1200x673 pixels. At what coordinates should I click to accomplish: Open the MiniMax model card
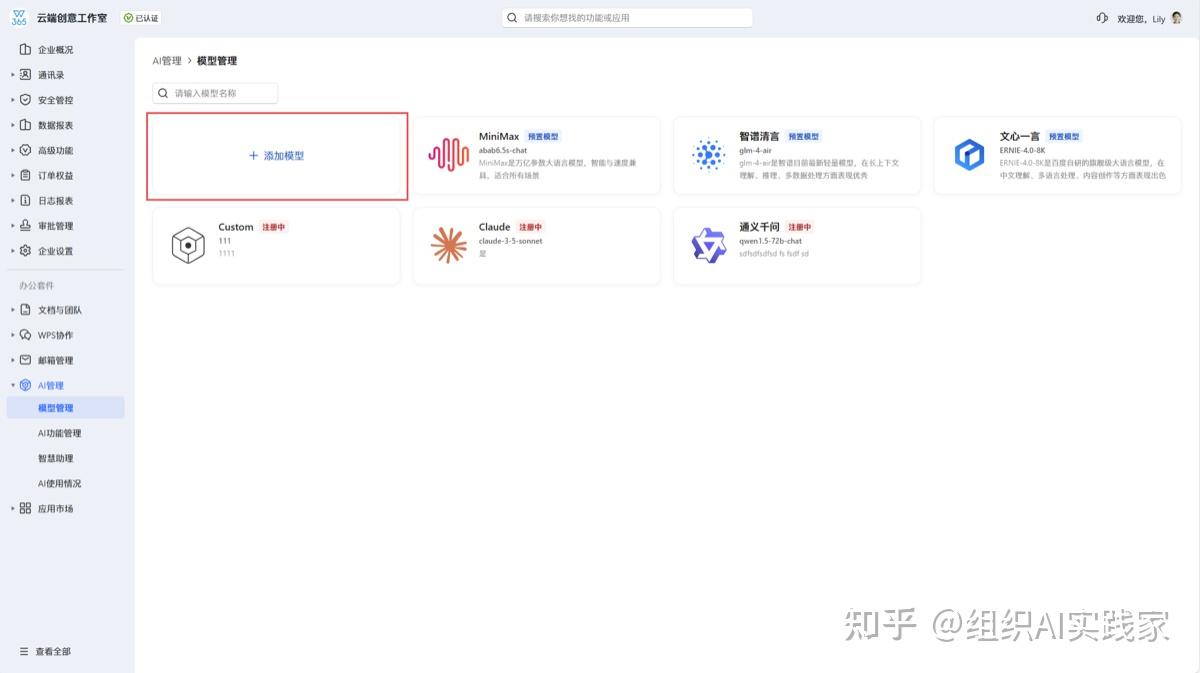point(536,155)
